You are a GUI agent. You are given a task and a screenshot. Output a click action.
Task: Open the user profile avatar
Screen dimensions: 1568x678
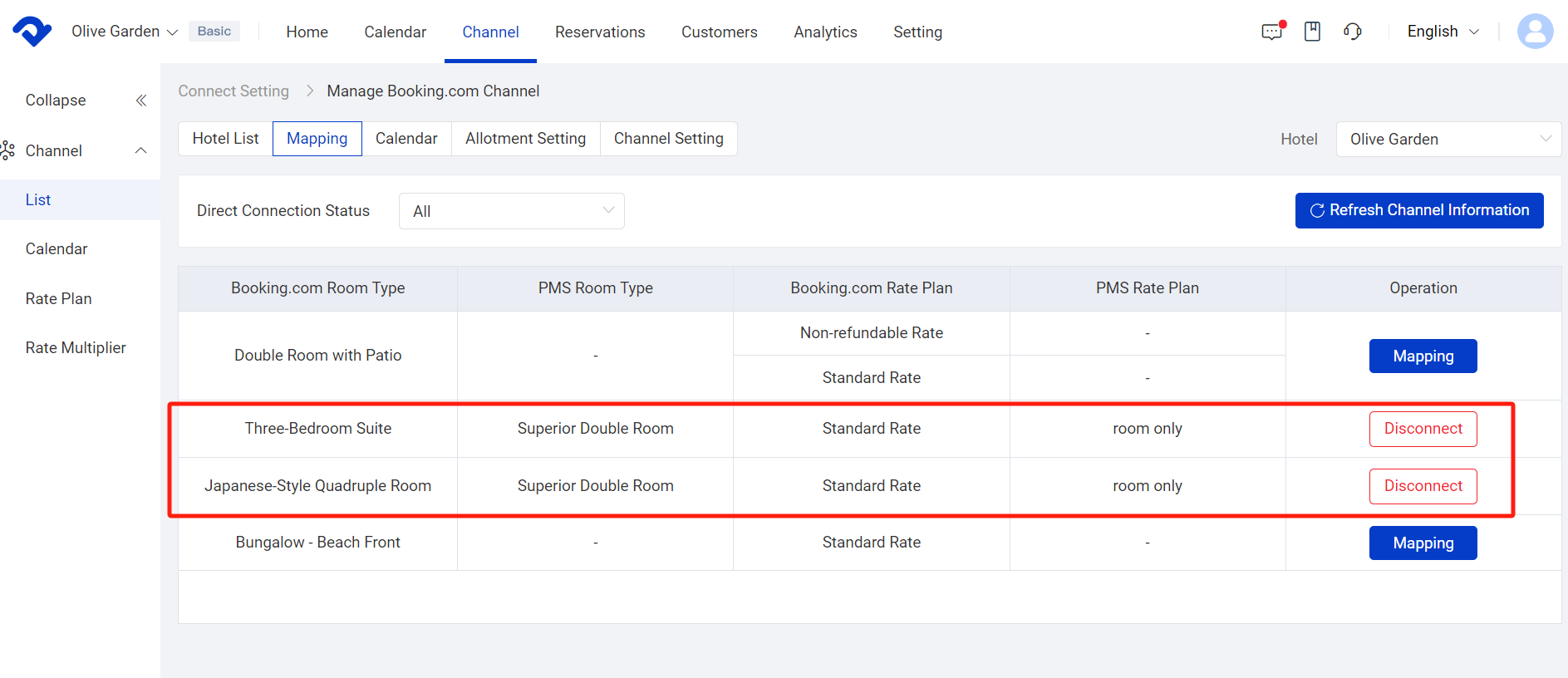[x=1534, y=32]
